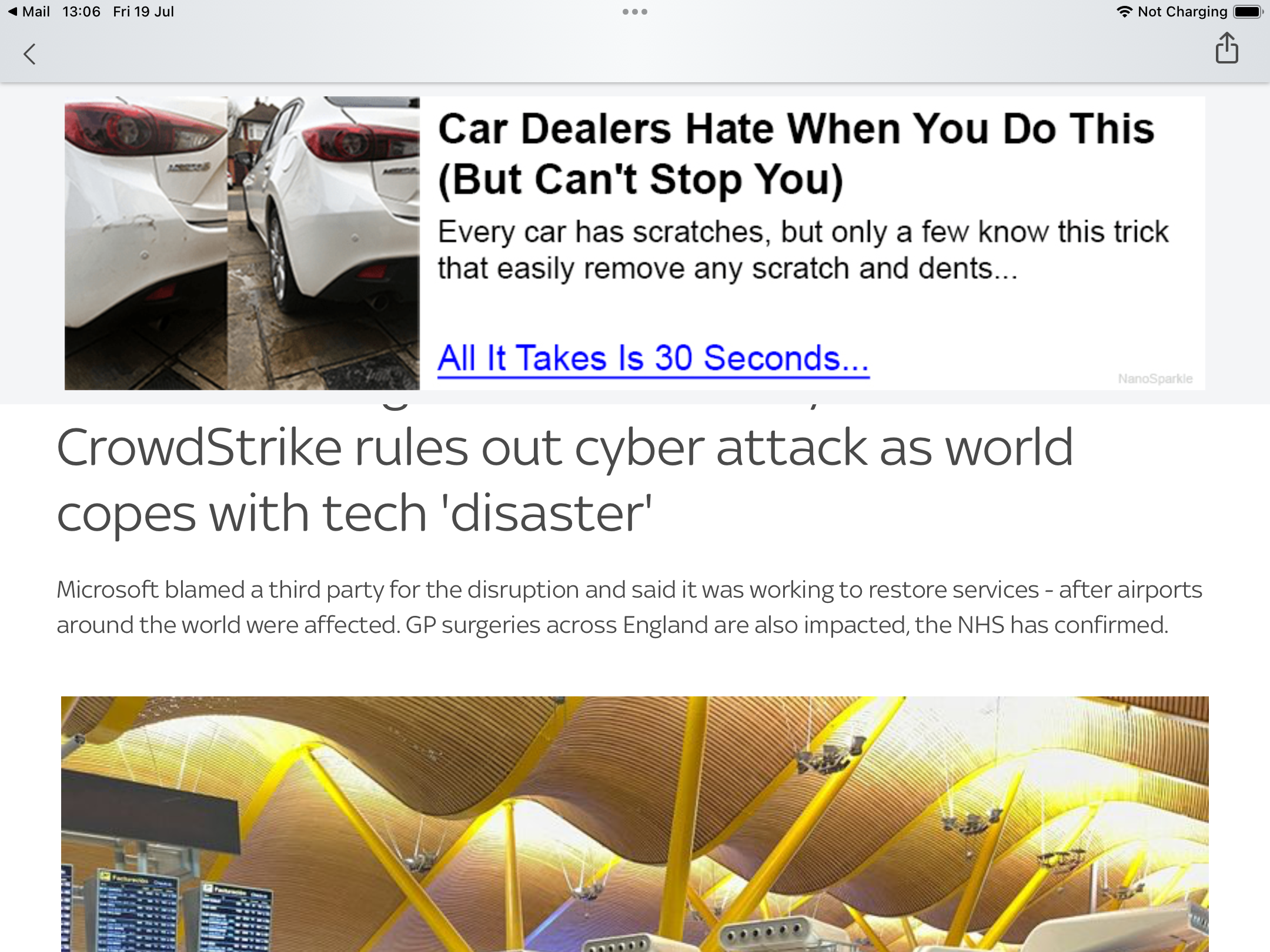The height and width of the screenshot is (952, 1270).
Task: Tap the 13:06 clock in status bar
Action: (x=81, y=12)
